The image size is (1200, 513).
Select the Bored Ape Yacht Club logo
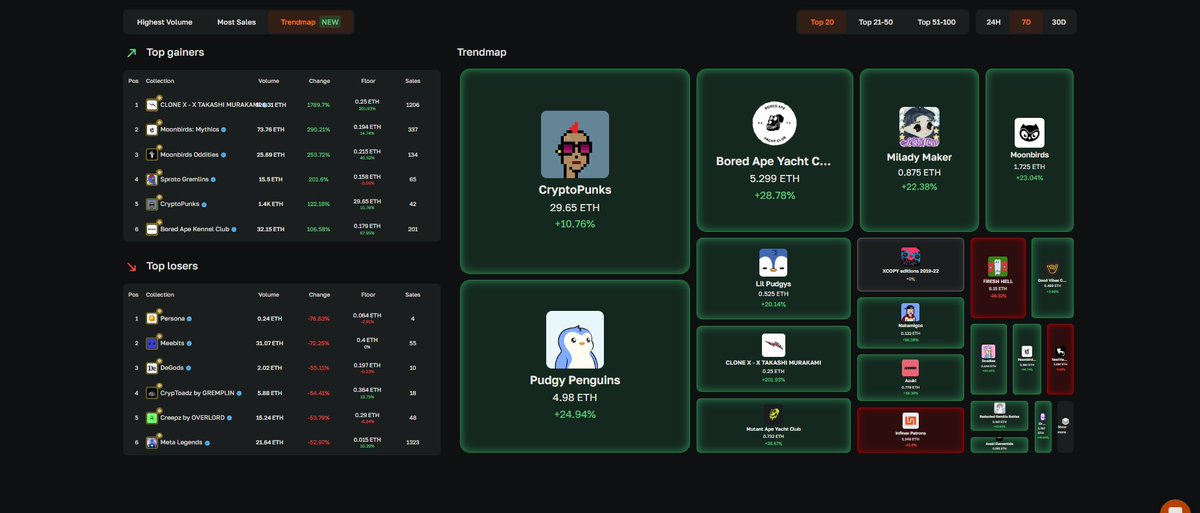(x=774, y=124)
